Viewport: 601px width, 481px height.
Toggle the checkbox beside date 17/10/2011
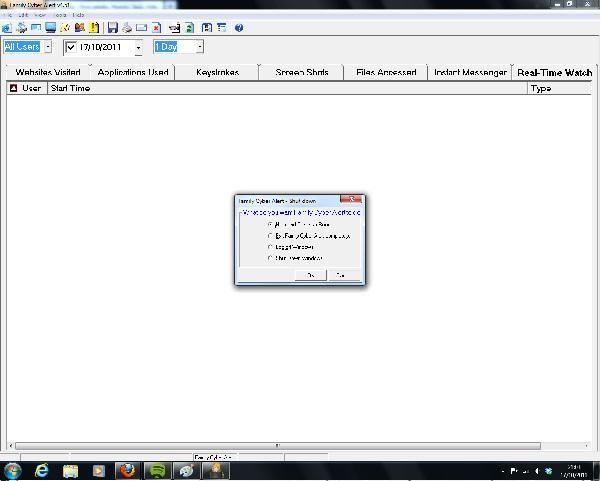(71, 47)
